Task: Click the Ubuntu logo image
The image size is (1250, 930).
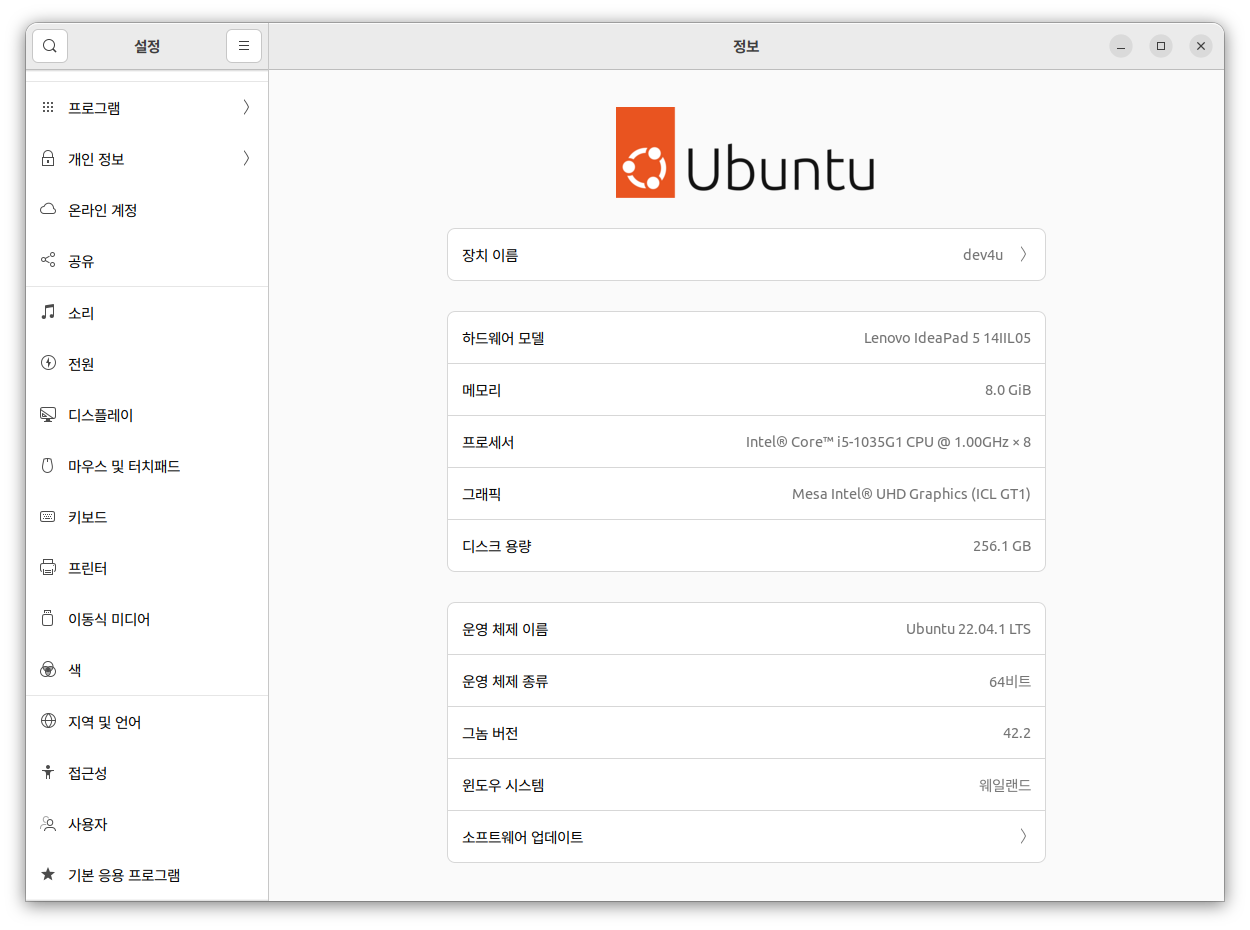Action: pos(745,152)
